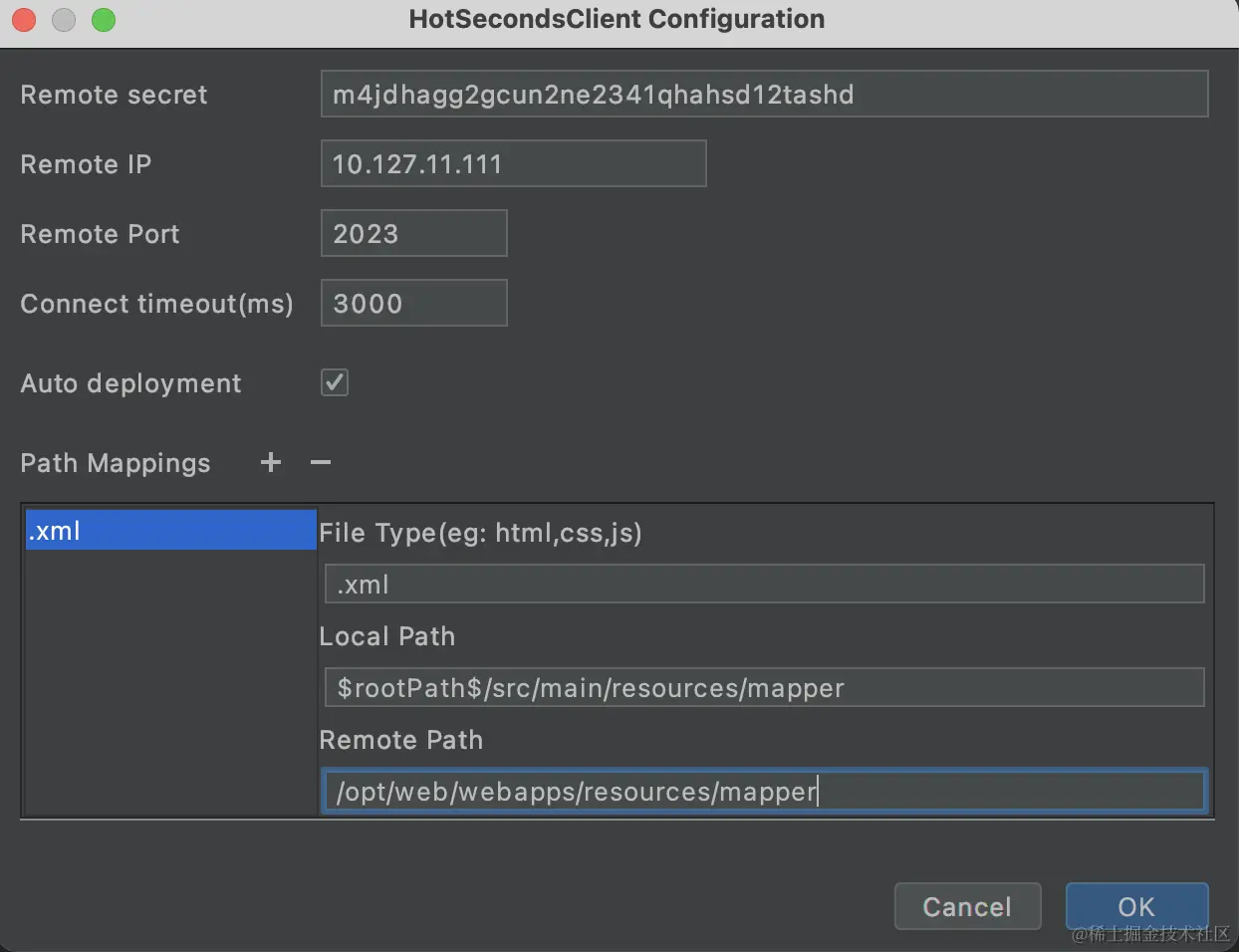The height and width of the screenshot is (952, 1239).
Task: Confirm configuration with OK
Action: tap(1136, 906)
